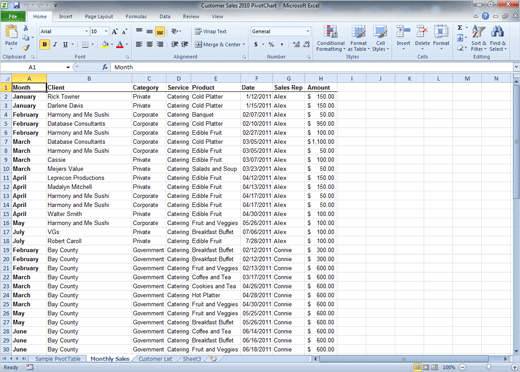The image size is (520, 372).
Task: Expand the formula bar
Action: click(516, 67)
